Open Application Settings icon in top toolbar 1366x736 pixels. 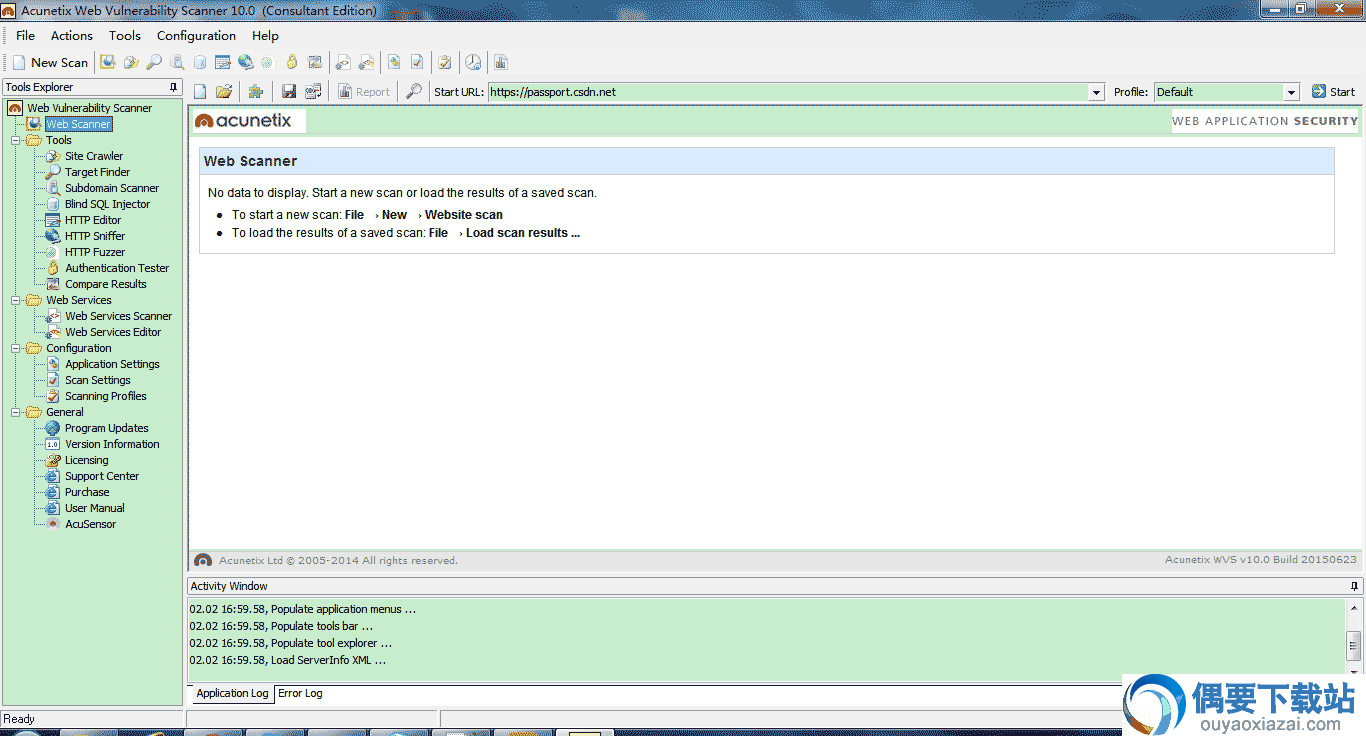394,62
